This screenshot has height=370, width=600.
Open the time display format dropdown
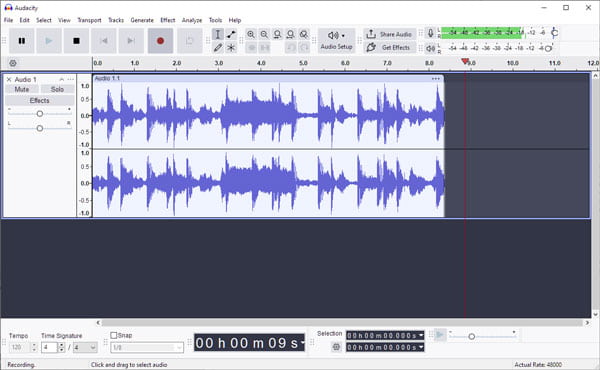(302, 342)
